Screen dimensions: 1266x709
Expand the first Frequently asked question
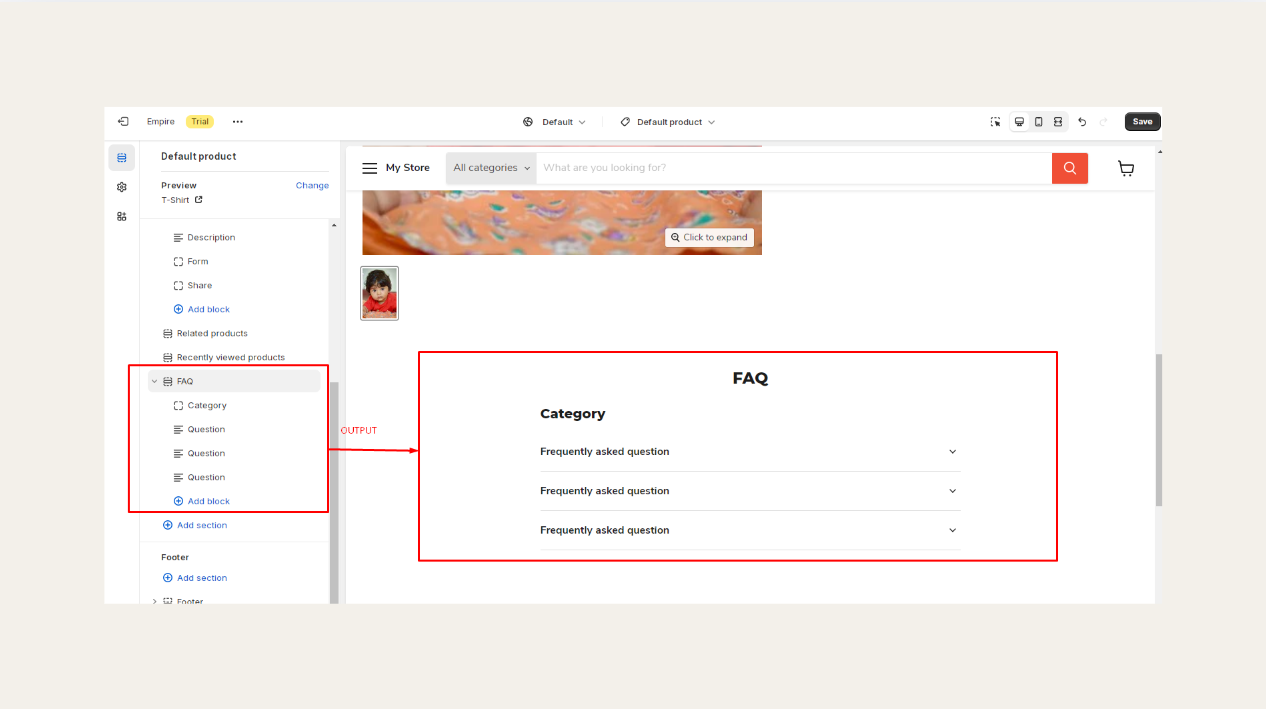tap(750, 452)
